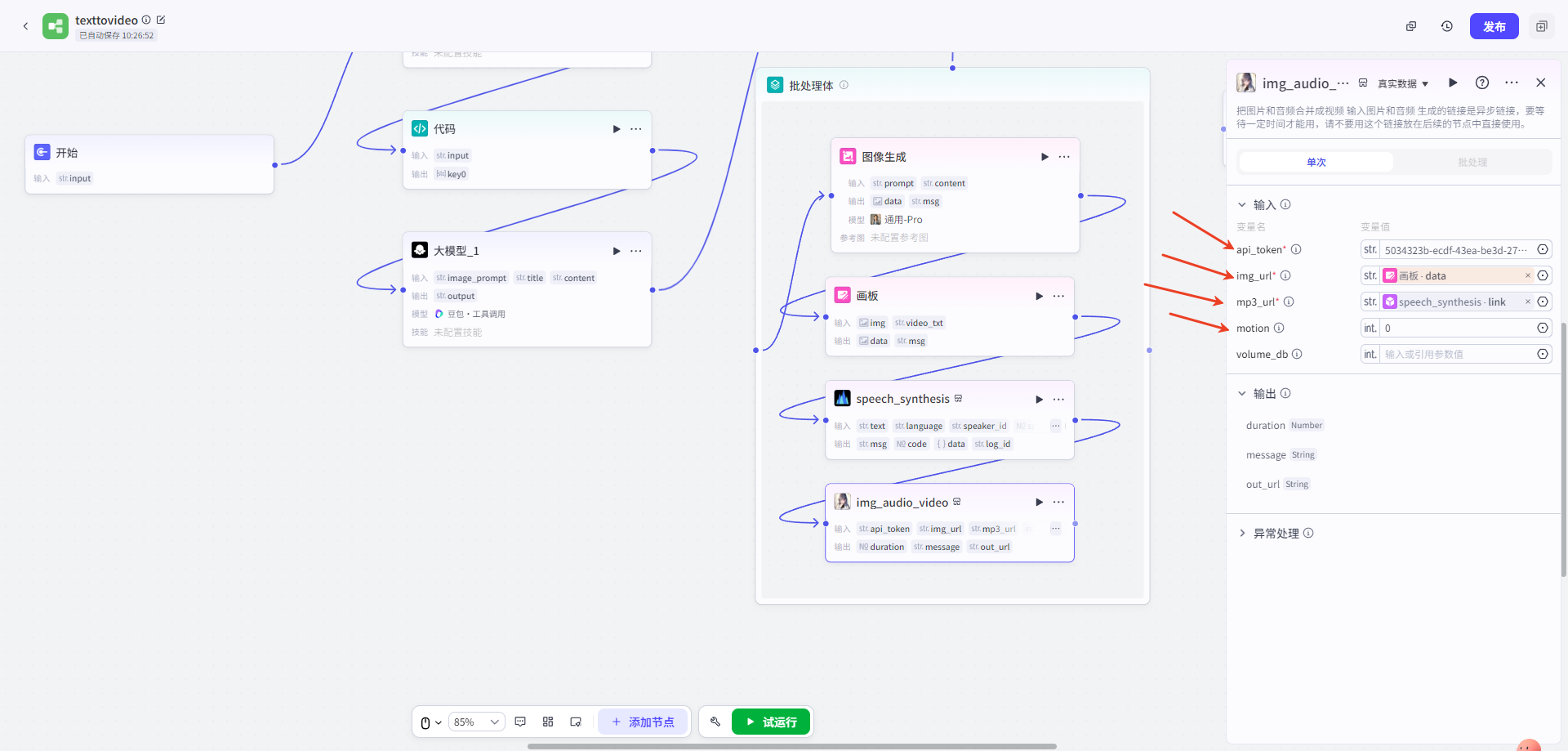Click the 发布 publish button
1568x751 pixels.
point(1494,26)
